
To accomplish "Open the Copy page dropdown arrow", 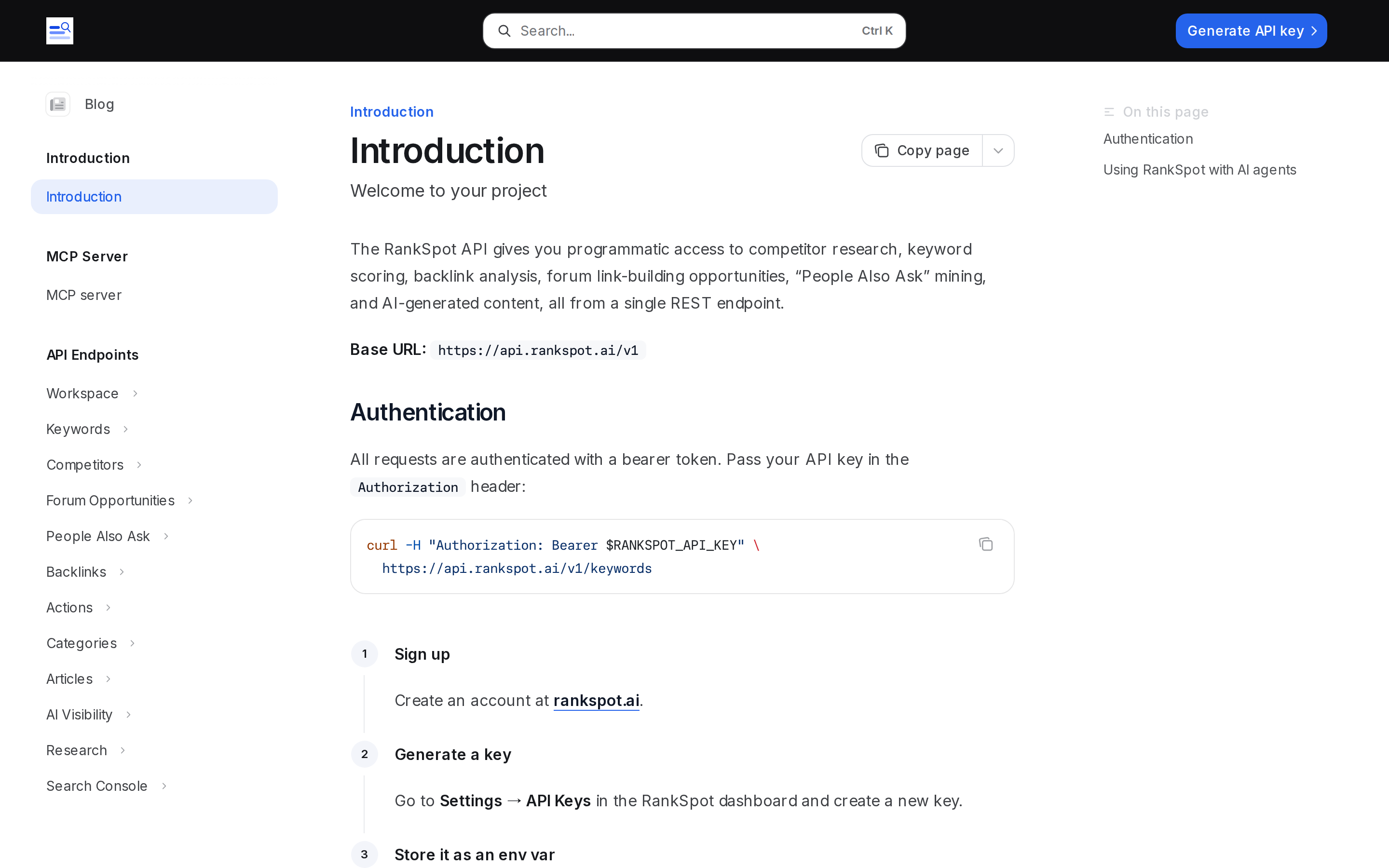I will pyautogui.click(x=998, y=150).
